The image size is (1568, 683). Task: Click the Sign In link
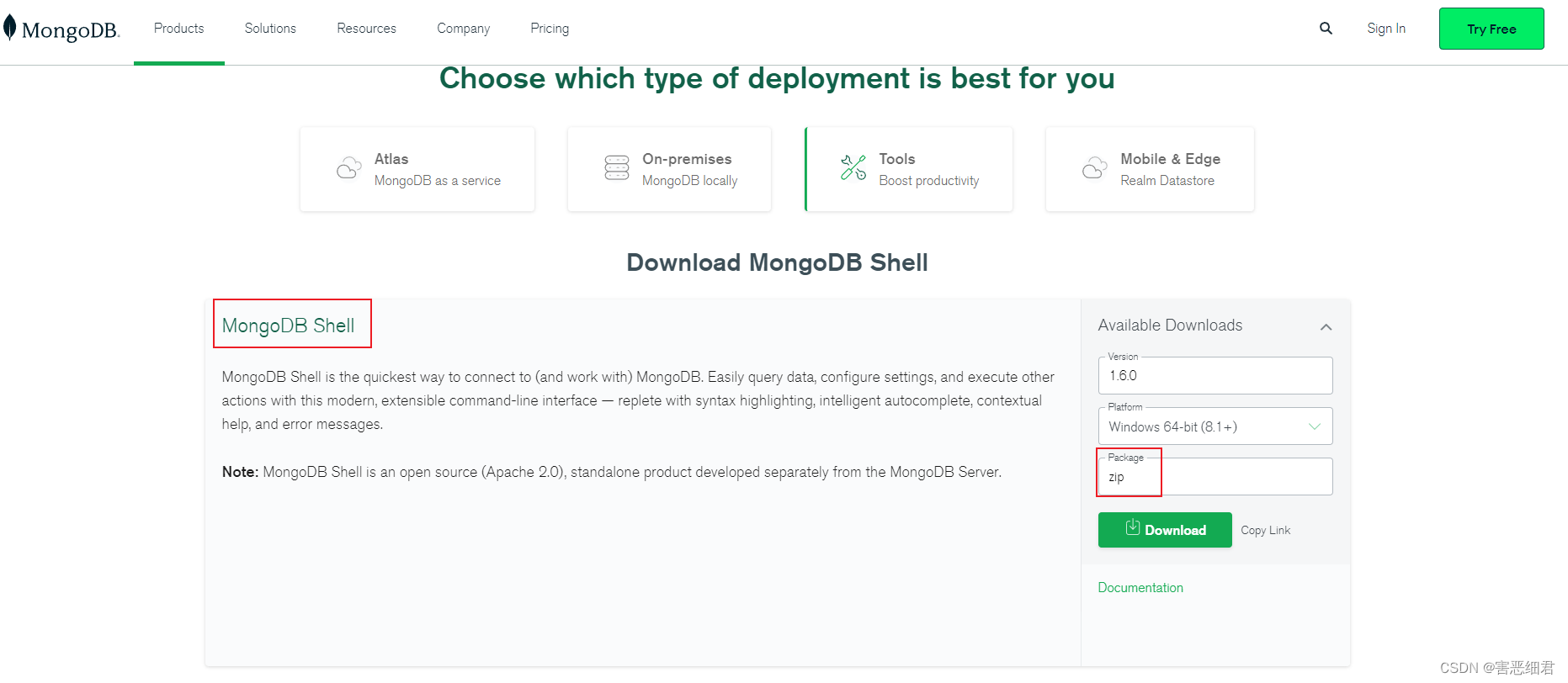coord(1386,29)
